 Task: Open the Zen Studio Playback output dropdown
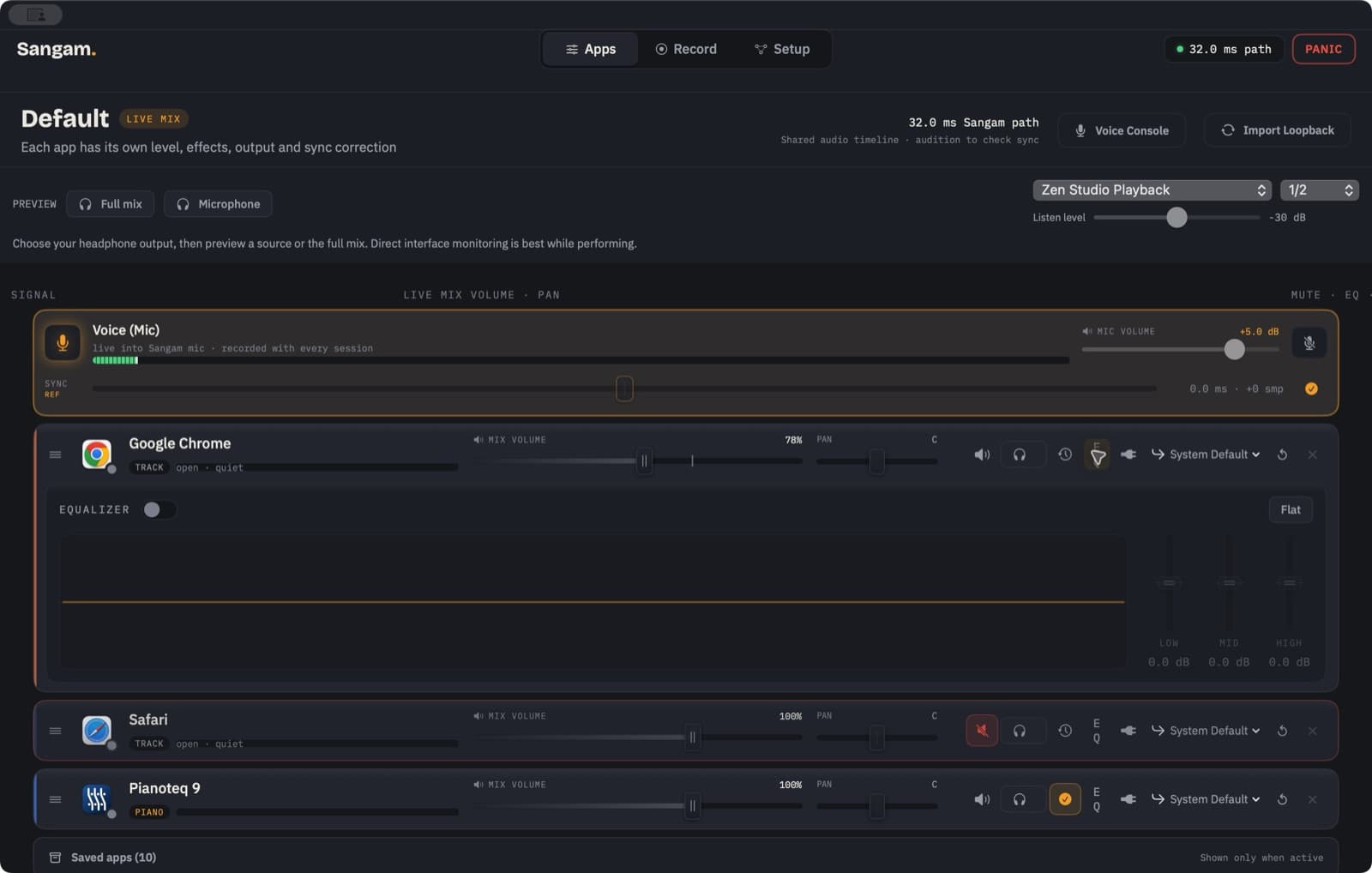[1152, 190]
